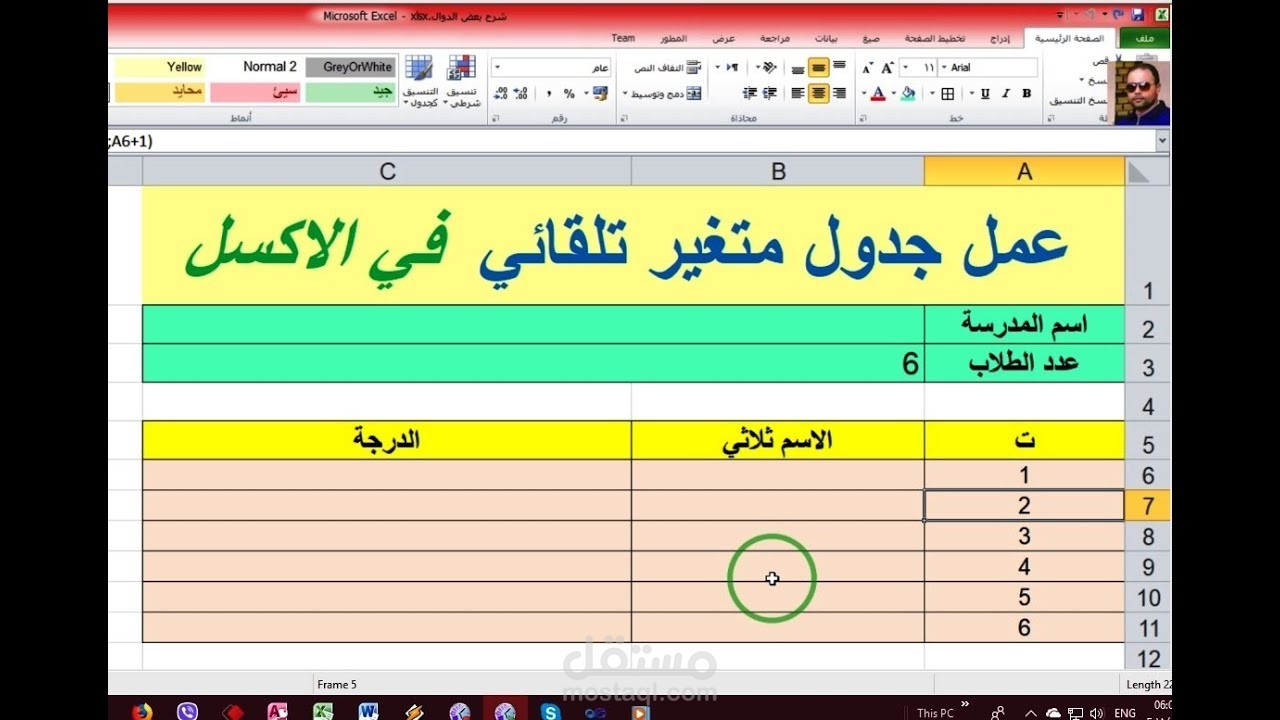Open Font Color dropdown arrow
The image size is (1280, 720).
(863, 93)
